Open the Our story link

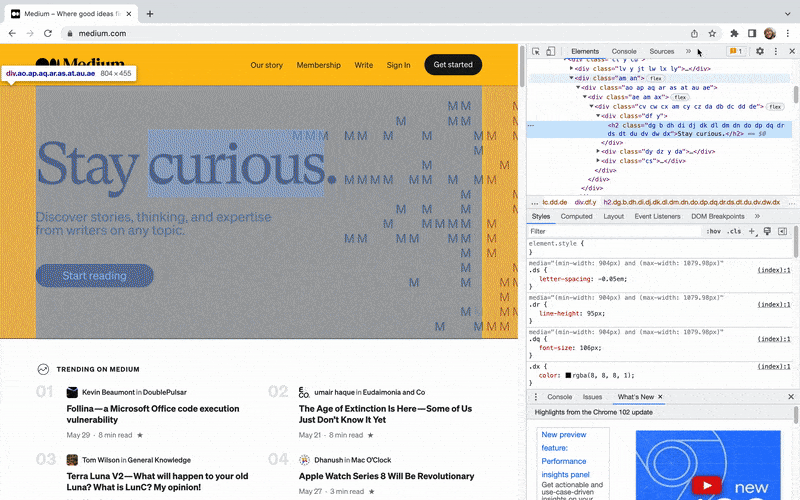[266, 65]
